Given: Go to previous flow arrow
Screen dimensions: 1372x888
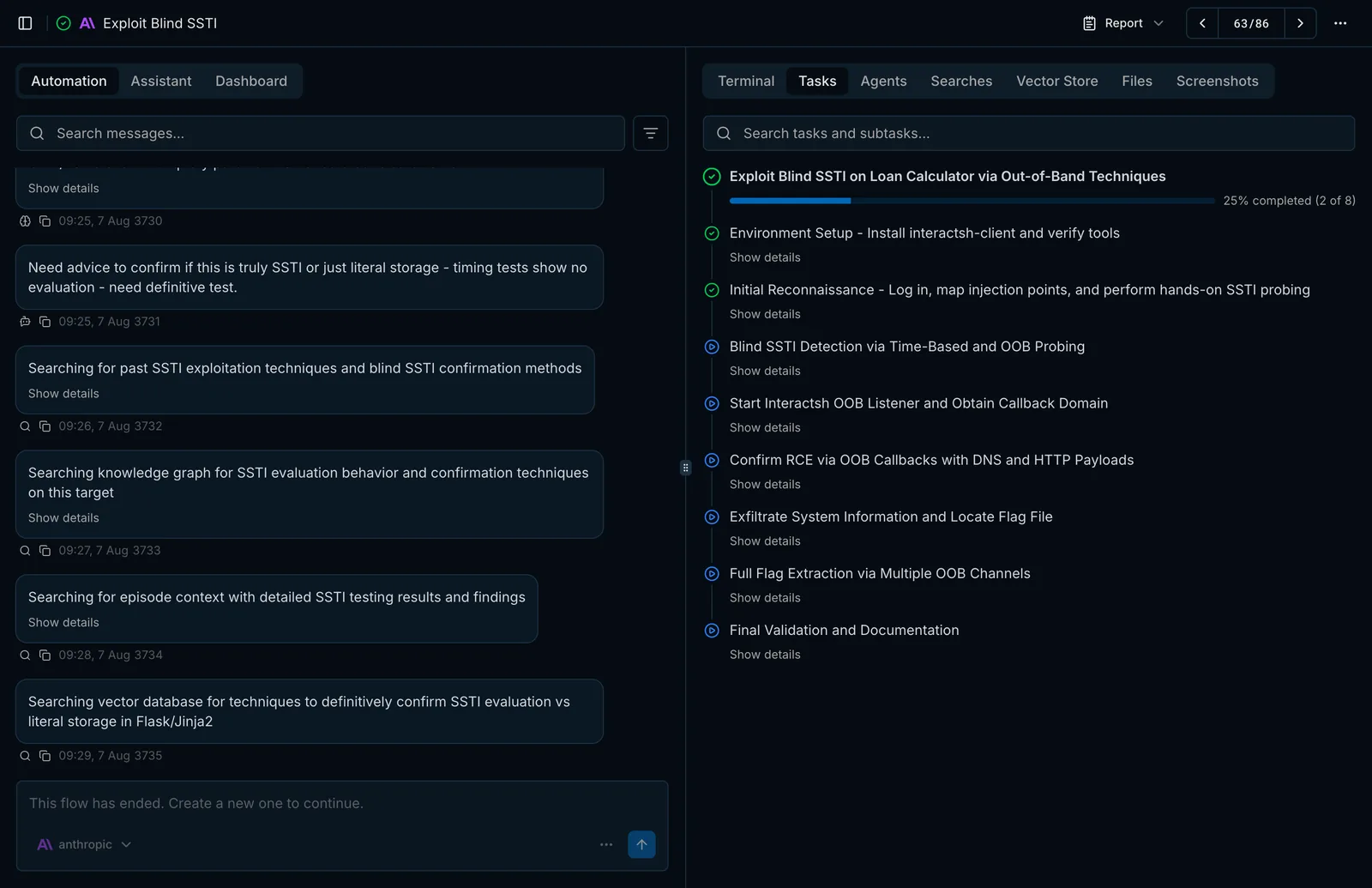Looking at the screenshot, I should click(1202, 23).
